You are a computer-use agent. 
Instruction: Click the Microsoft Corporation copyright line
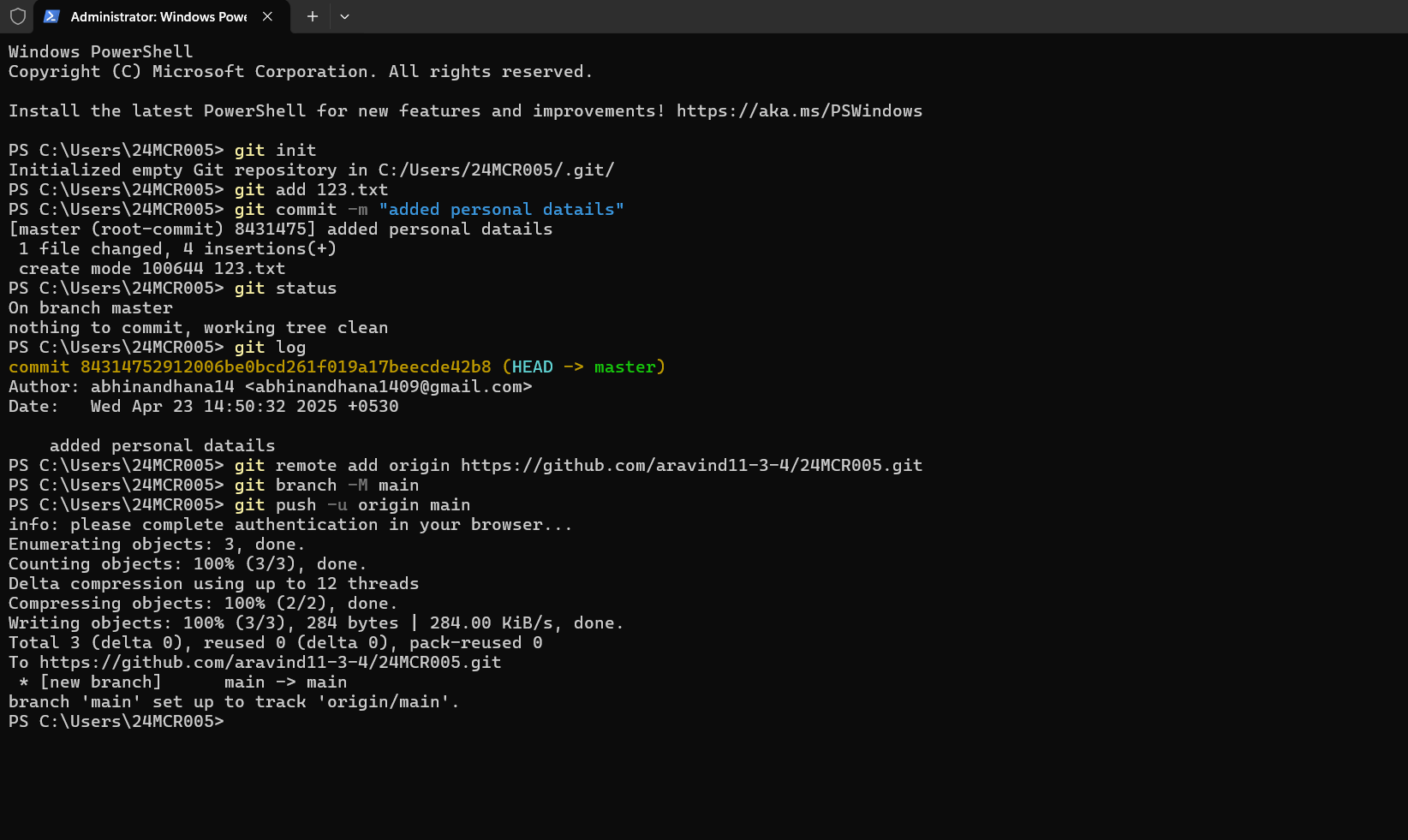pyautogui.click(x=301, y=72)
